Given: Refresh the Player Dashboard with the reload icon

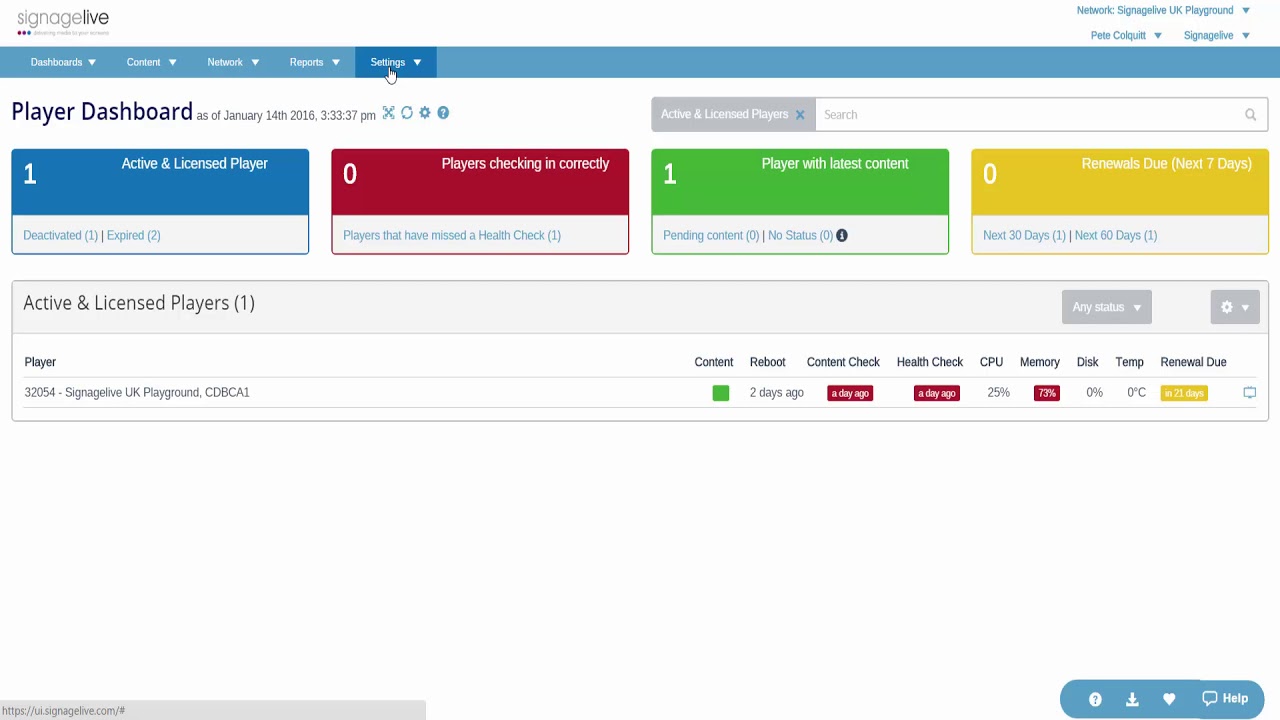Looking at the screenshot, I should pyautogui.click(x=407, y=113).
